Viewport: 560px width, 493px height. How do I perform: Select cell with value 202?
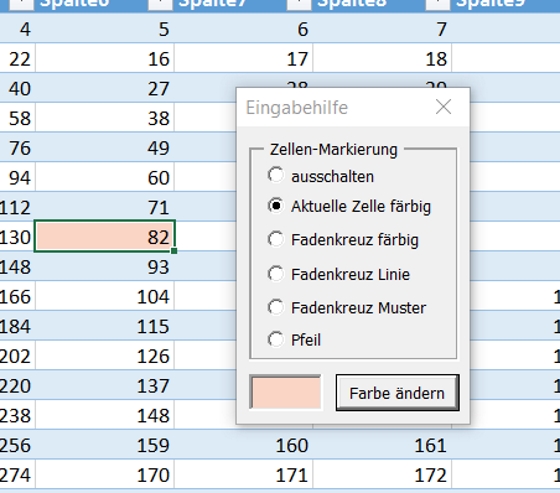[18, 355]
